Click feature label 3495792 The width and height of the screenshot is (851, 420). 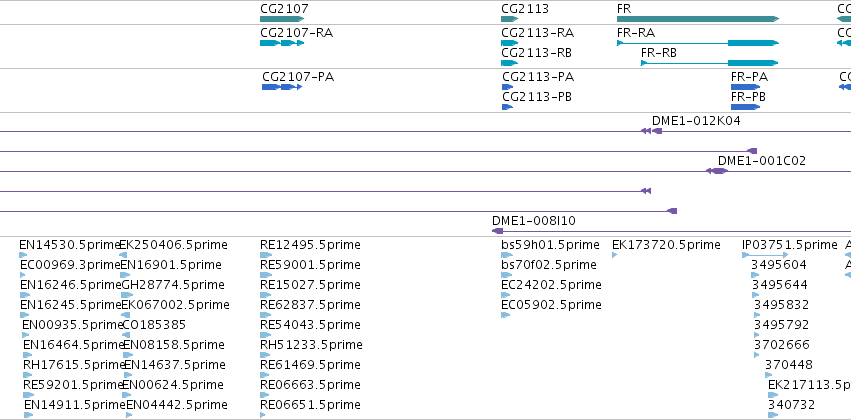[x=782, y=326]
